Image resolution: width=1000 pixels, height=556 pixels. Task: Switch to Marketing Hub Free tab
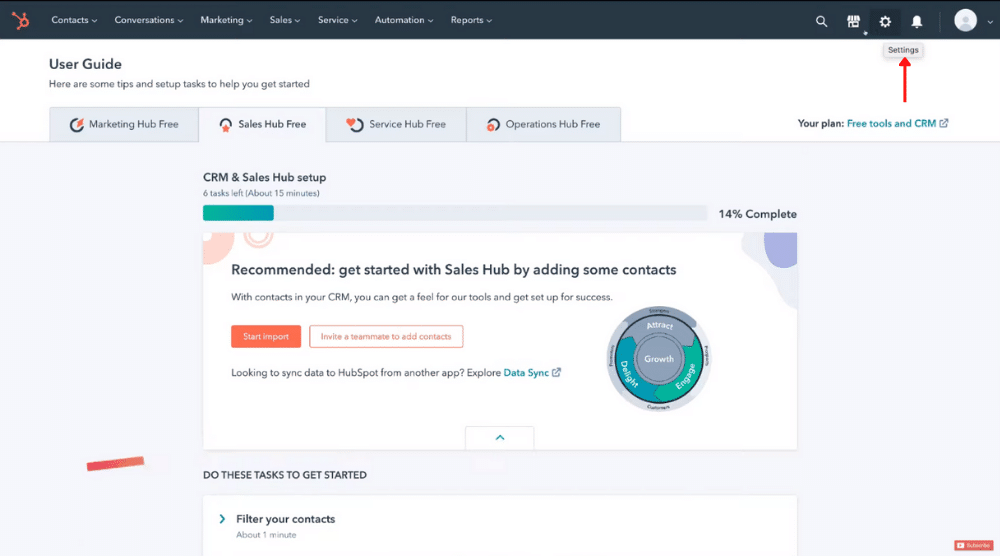click(x=124, y=124)
